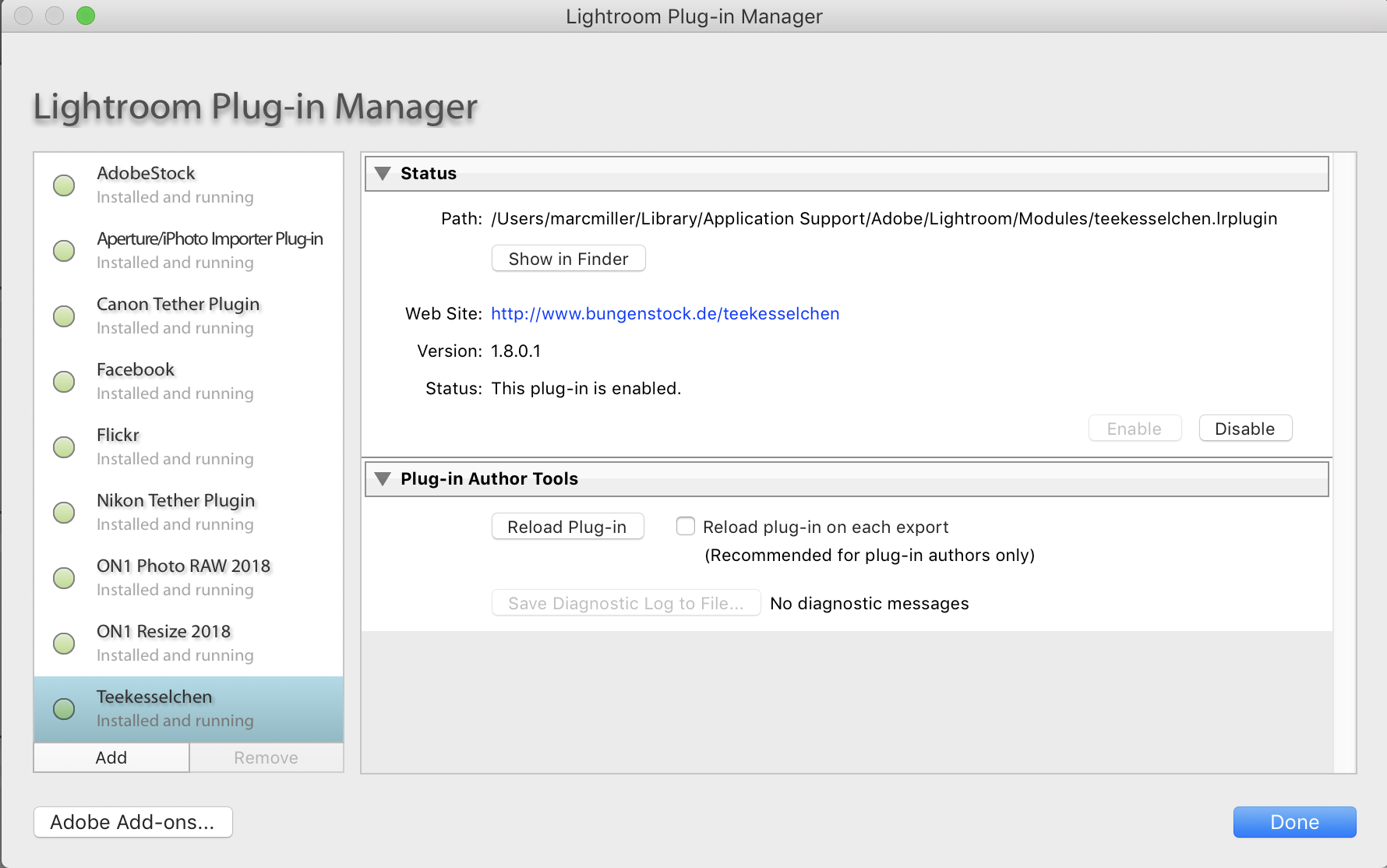Collapse the Plug-in Author Tools section

click(383, 478)
